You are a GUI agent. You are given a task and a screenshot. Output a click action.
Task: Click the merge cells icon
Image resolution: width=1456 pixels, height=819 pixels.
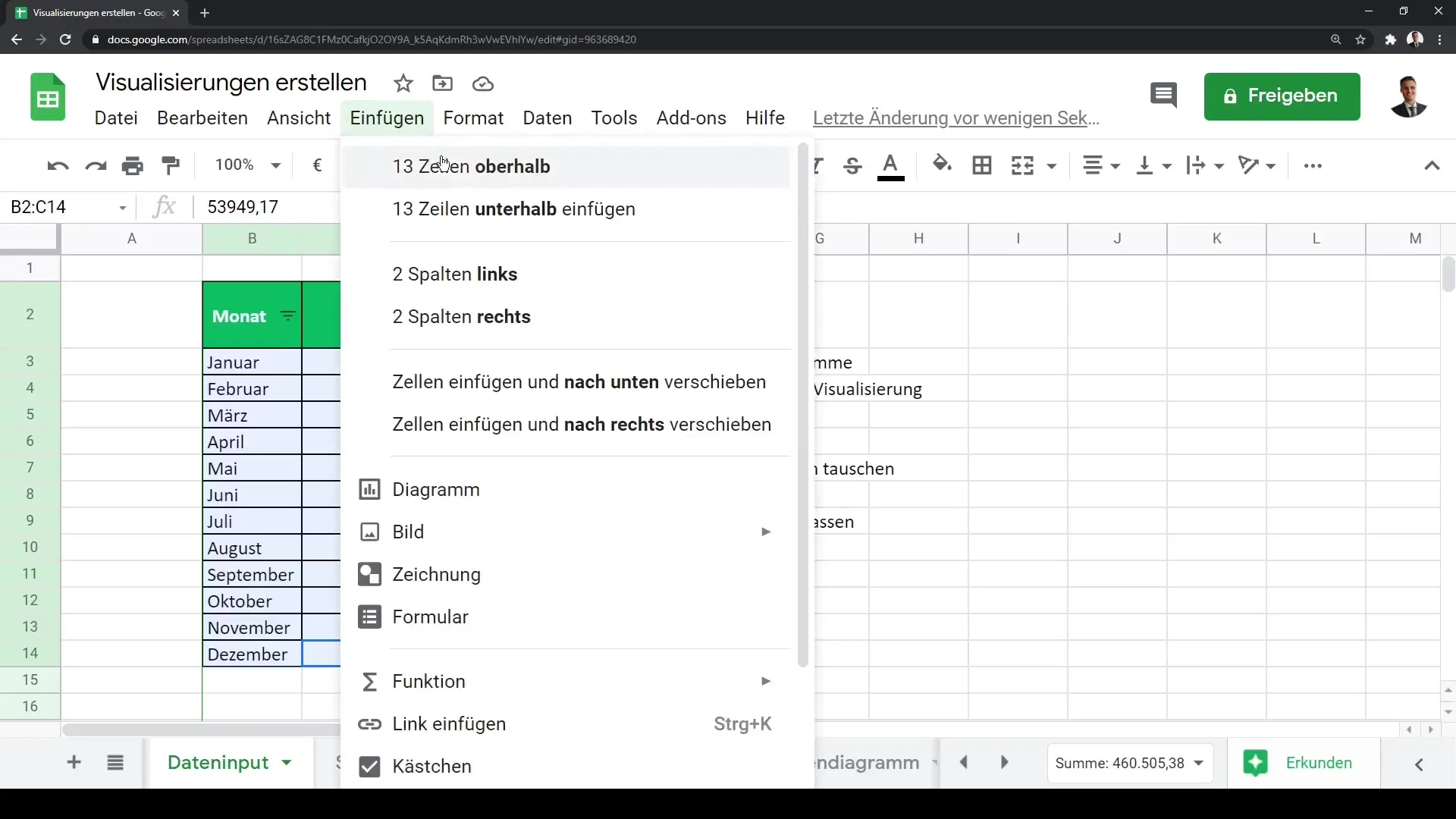point(1022,165)
